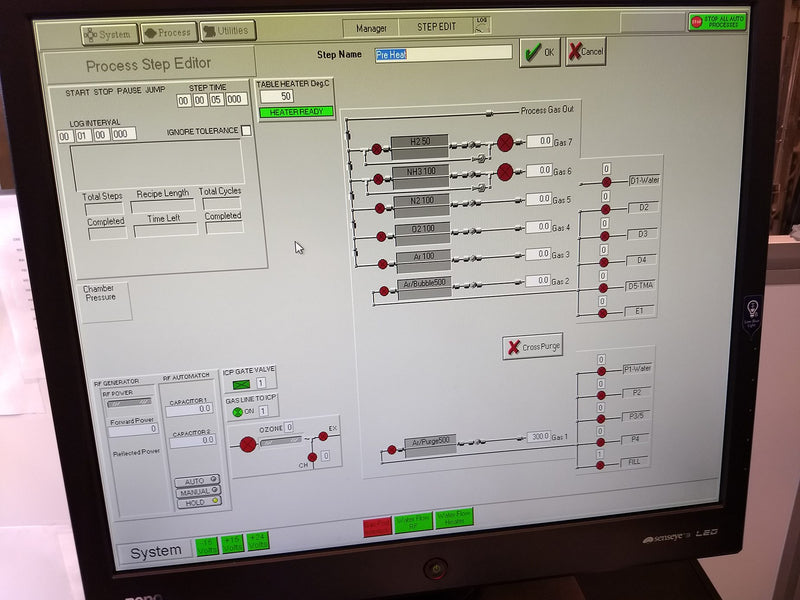Viewport: 800px width, 600px height.
Task: Select the AUTO automatch mode
Action: click(197, 480)
